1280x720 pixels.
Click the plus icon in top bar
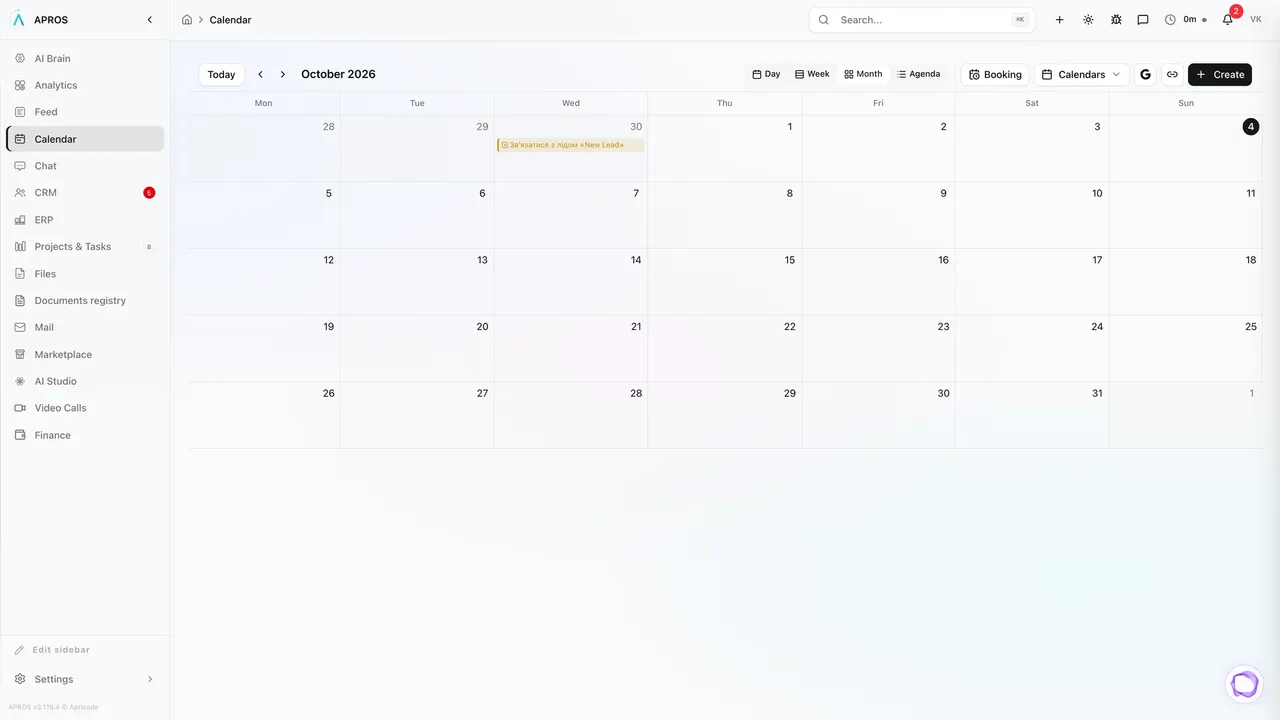coord(1060,19)
